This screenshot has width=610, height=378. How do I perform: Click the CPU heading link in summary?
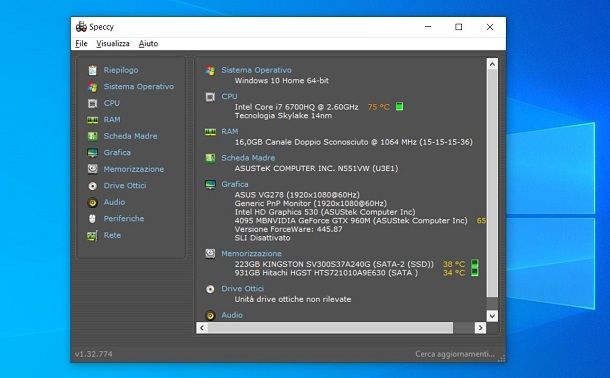[x=229, y=96]
